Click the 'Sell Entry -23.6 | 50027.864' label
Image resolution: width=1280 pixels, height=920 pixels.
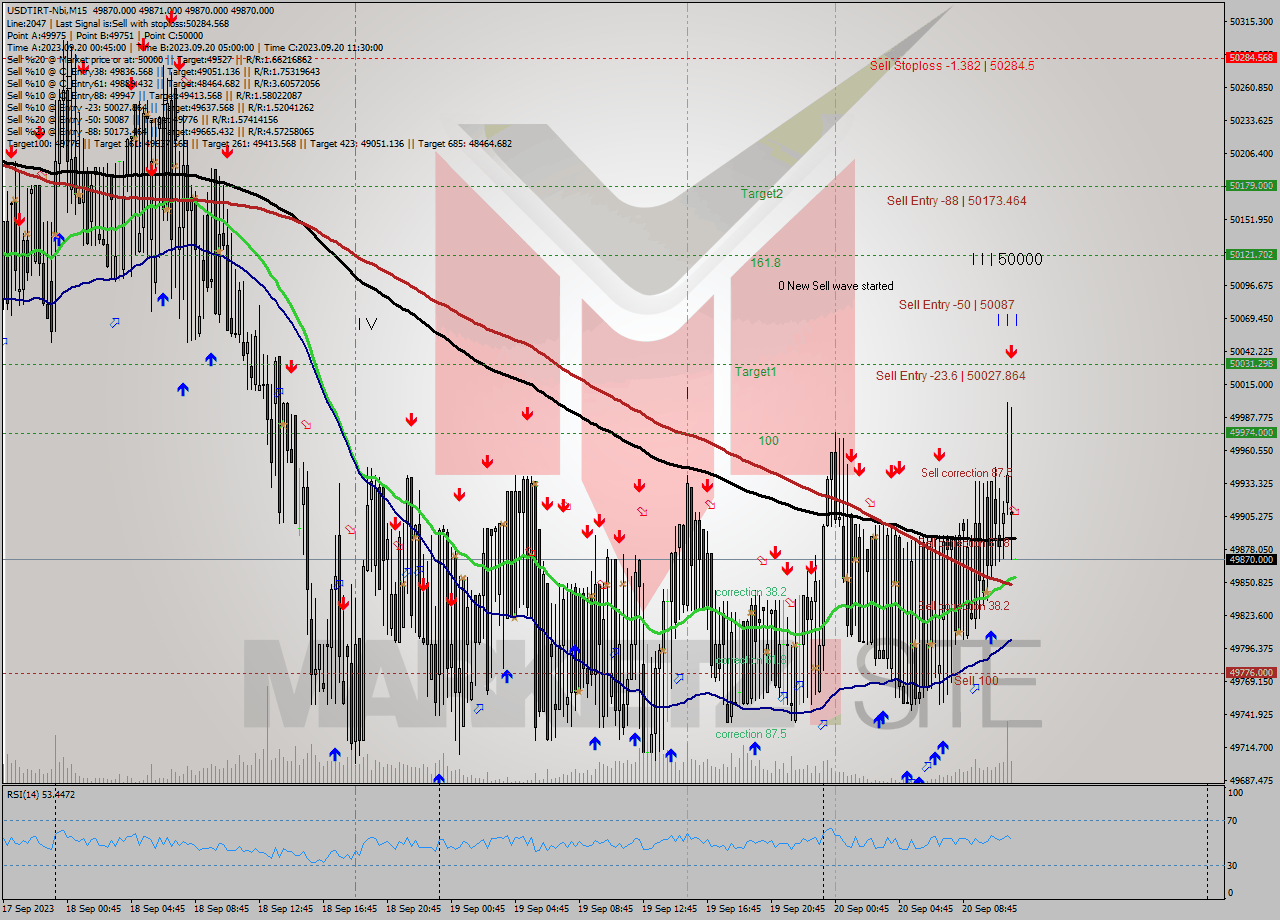pyautogui.click(x=950, y=376)
